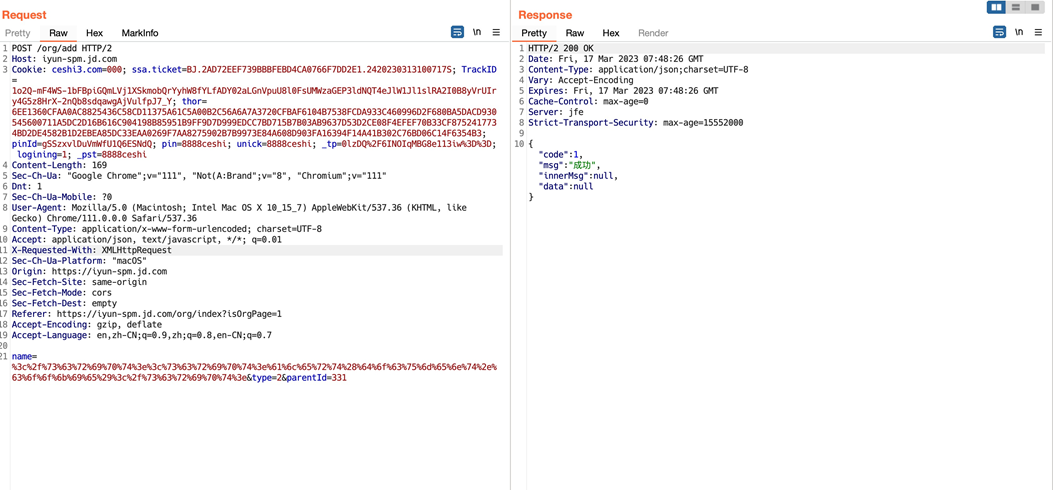
Task: Toggle word wrap in Request pane
Action: point(457,32)
